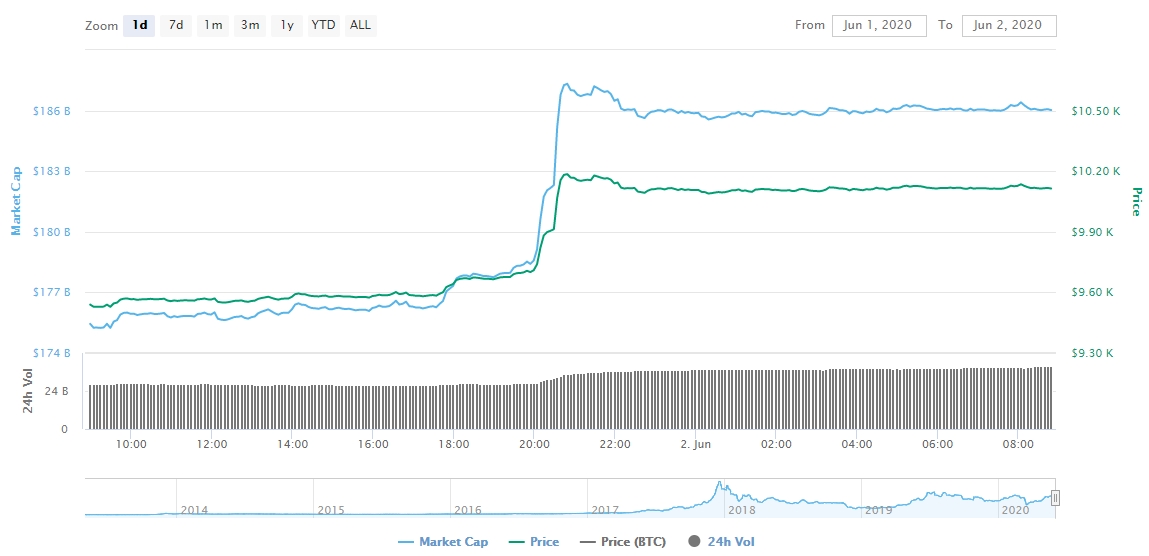Click the vertical Price axis title
The image size is (1149, 556).
(x=1137, y=201)
